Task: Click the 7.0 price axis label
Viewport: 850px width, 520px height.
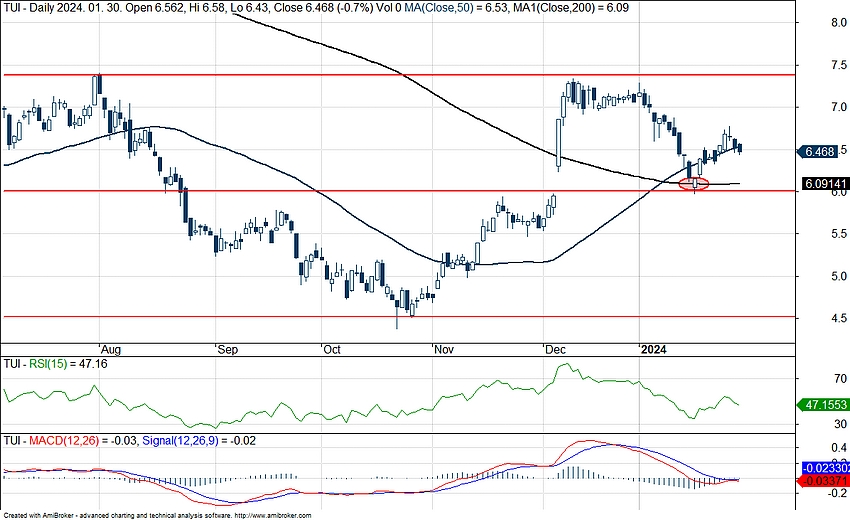Action: pyautogui.click(x=839, y=107)
